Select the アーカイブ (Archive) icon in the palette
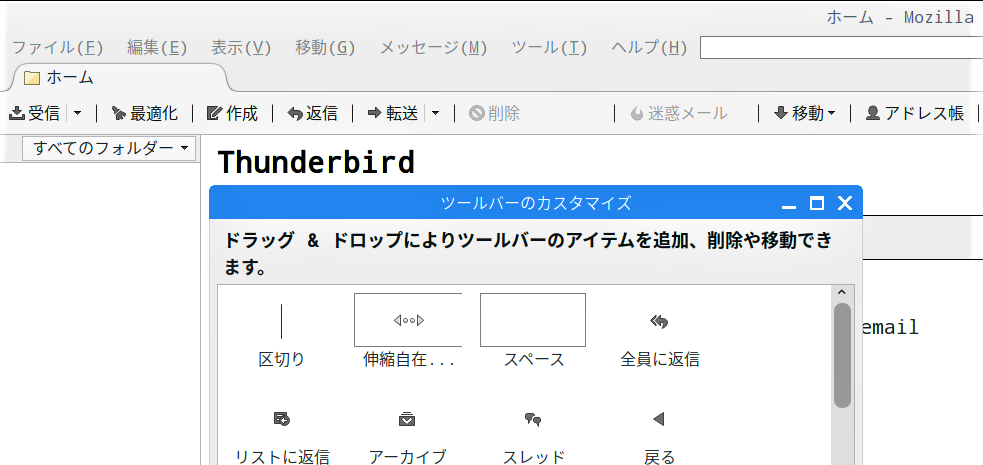Viewport: 983px width, 465px height. click(407, 419)
